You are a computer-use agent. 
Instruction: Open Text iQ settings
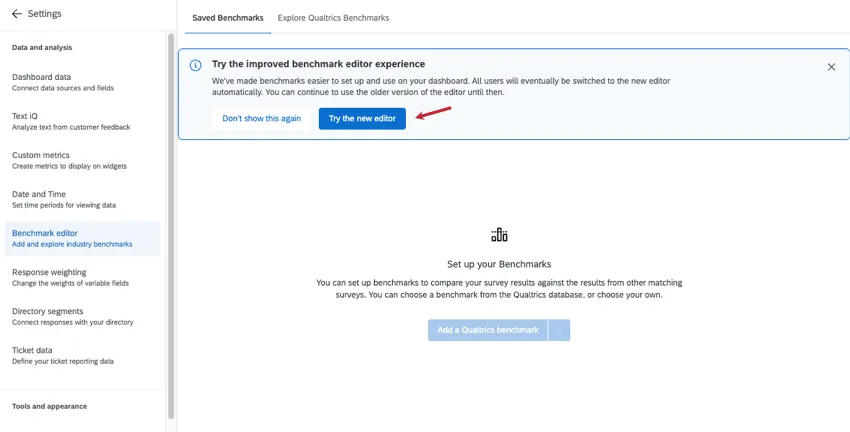pos(82,121)
